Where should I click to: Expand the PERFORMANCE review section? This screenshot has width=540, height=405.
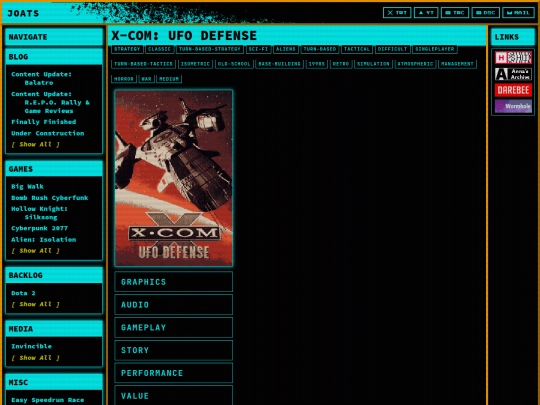point(174,373)
